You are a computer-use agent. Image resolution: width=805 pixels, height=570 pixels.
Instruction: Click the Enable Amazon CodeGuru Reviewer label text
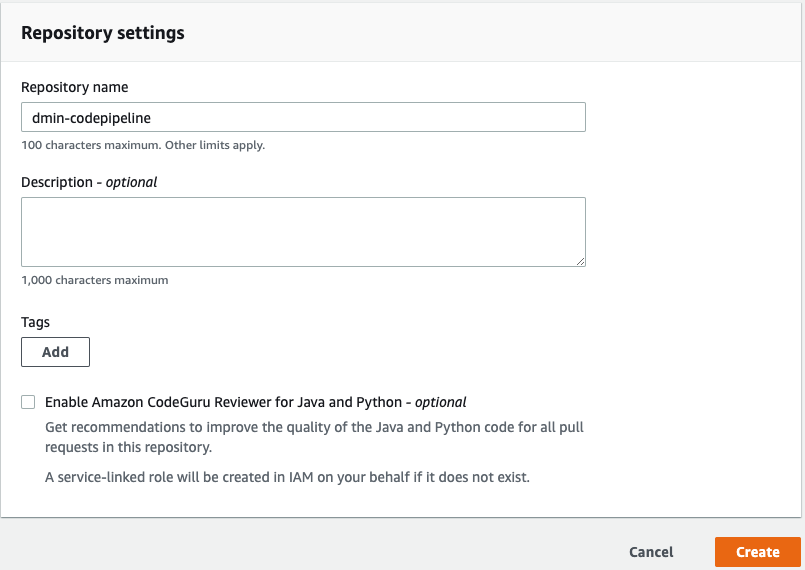click(220, 402)
